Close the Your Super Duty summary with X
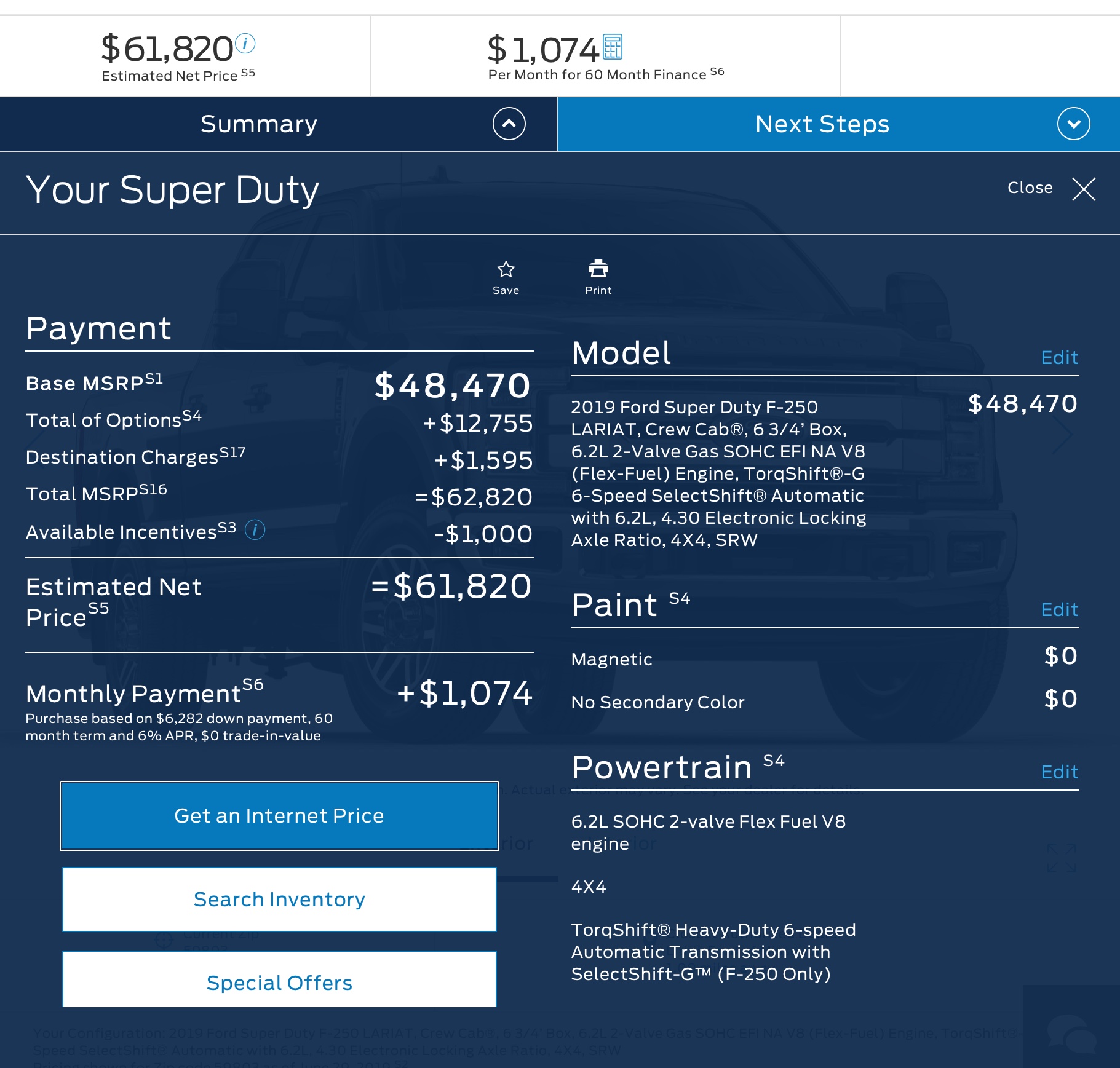The width and height of the screenshot is (1120, 1068). click(x=1084, y=189)
